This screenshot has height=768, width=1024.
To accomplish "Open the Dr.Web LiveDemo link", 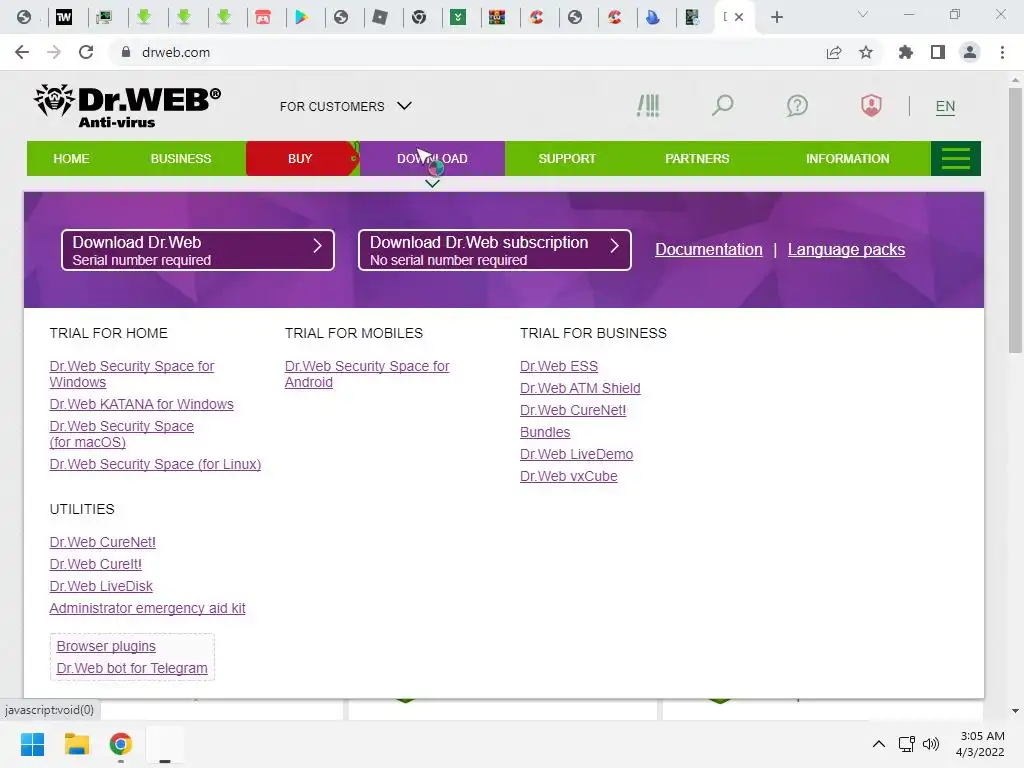I will 576,455.
